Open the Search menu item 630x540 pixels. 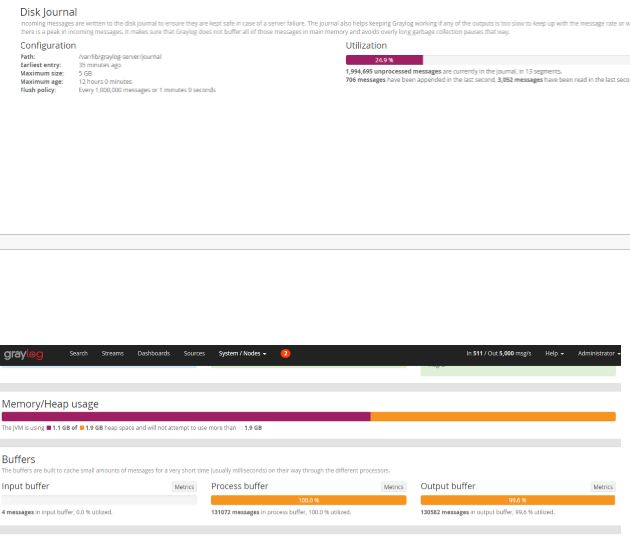pos(78,354)
